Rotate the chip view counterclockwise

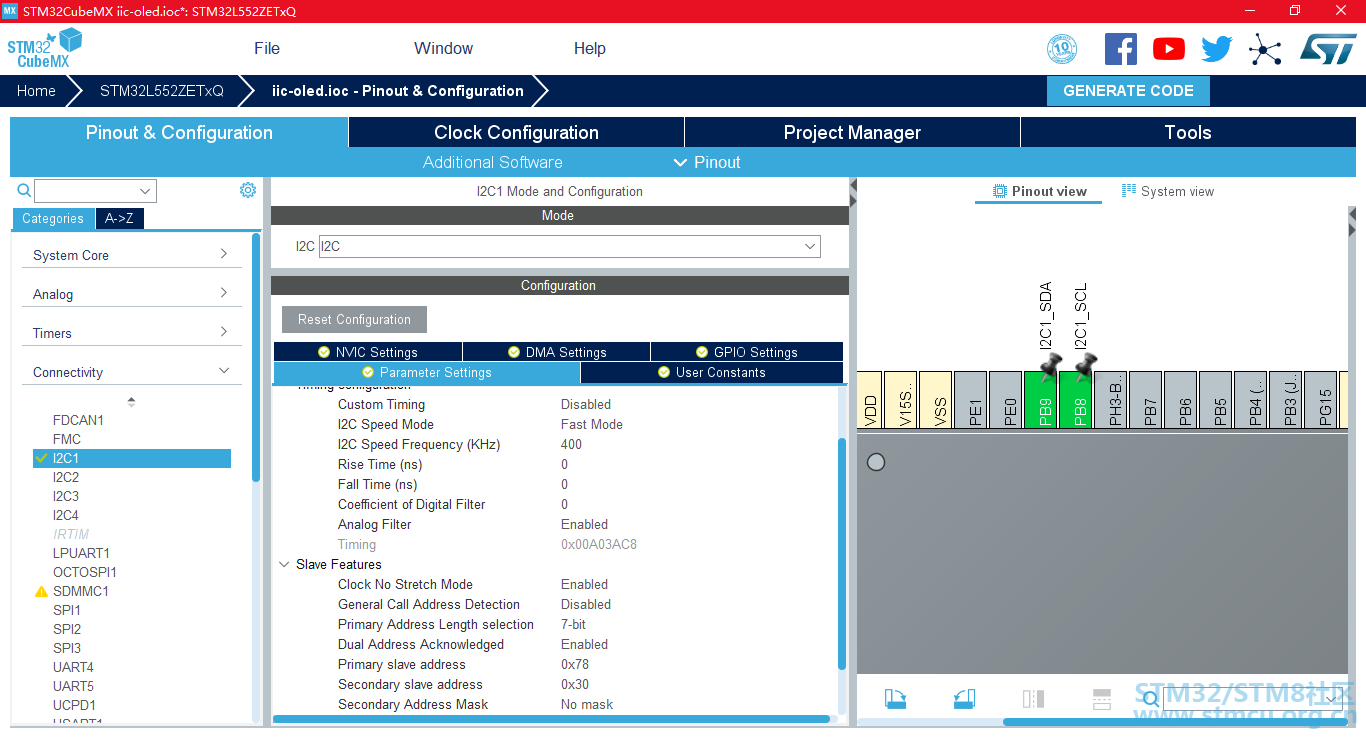[964, 699]
